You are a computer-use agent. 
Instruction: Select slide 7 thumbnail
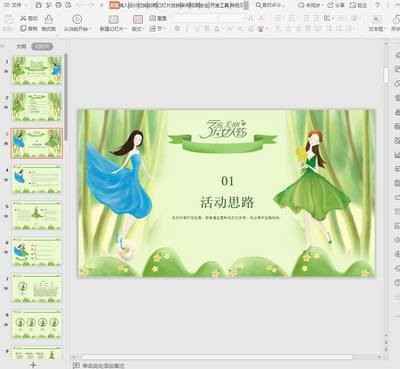coord(37,288)
